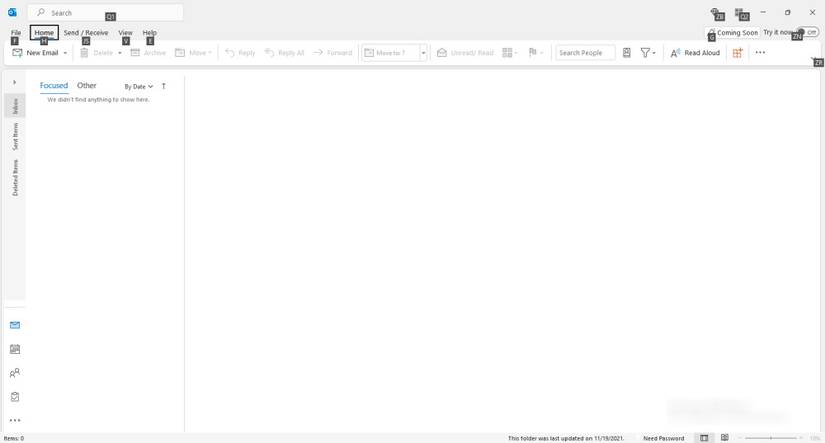Open the Categorize color grid dropdown
This screenshot has width=825, height=443.
coord(509,53)
